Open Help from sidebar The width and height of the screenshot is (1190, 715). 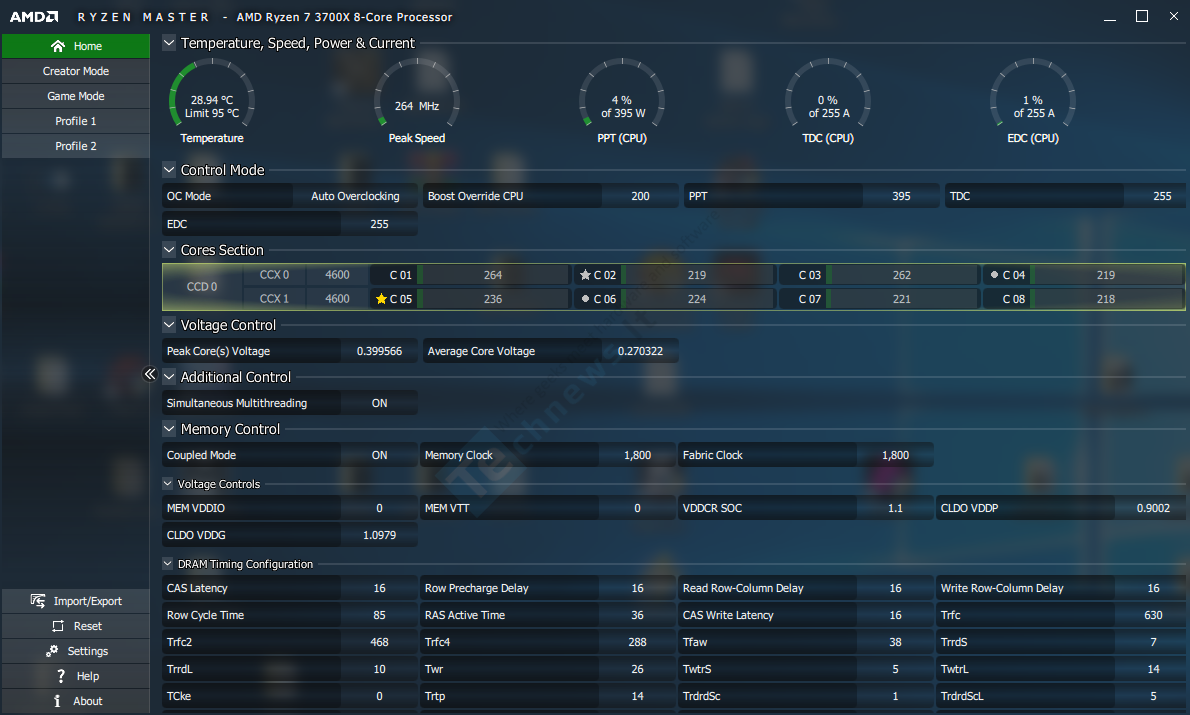click(76, 676)
